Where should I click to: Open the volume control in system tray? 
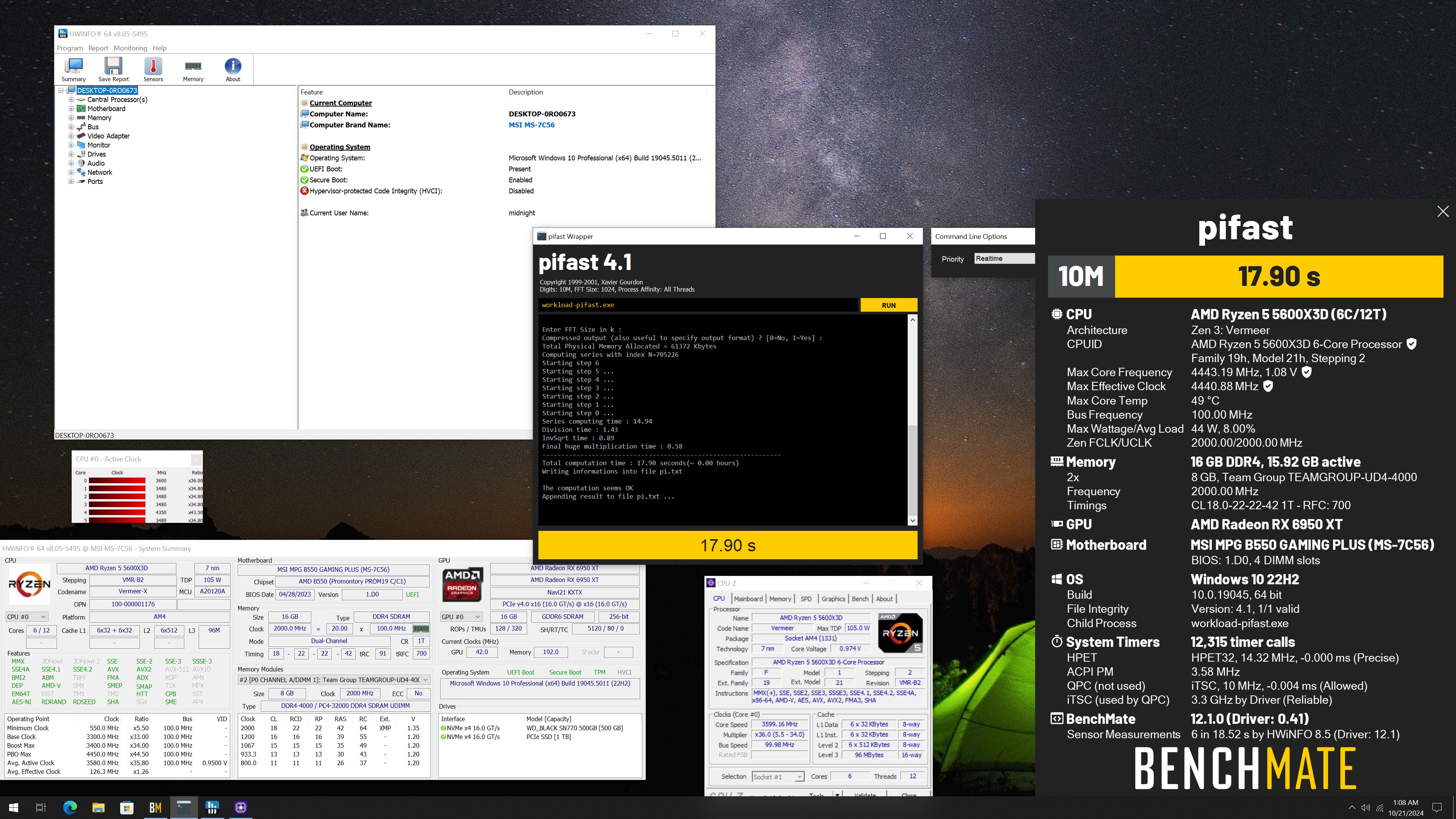(1365, 808)
